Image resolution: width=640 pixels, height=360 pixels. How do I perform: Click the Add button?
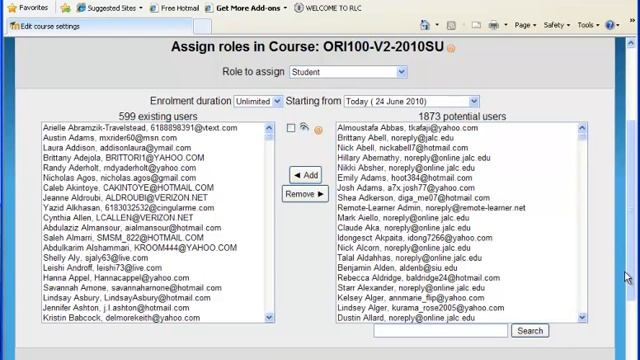pyautogui.click(x=305, y=175)
